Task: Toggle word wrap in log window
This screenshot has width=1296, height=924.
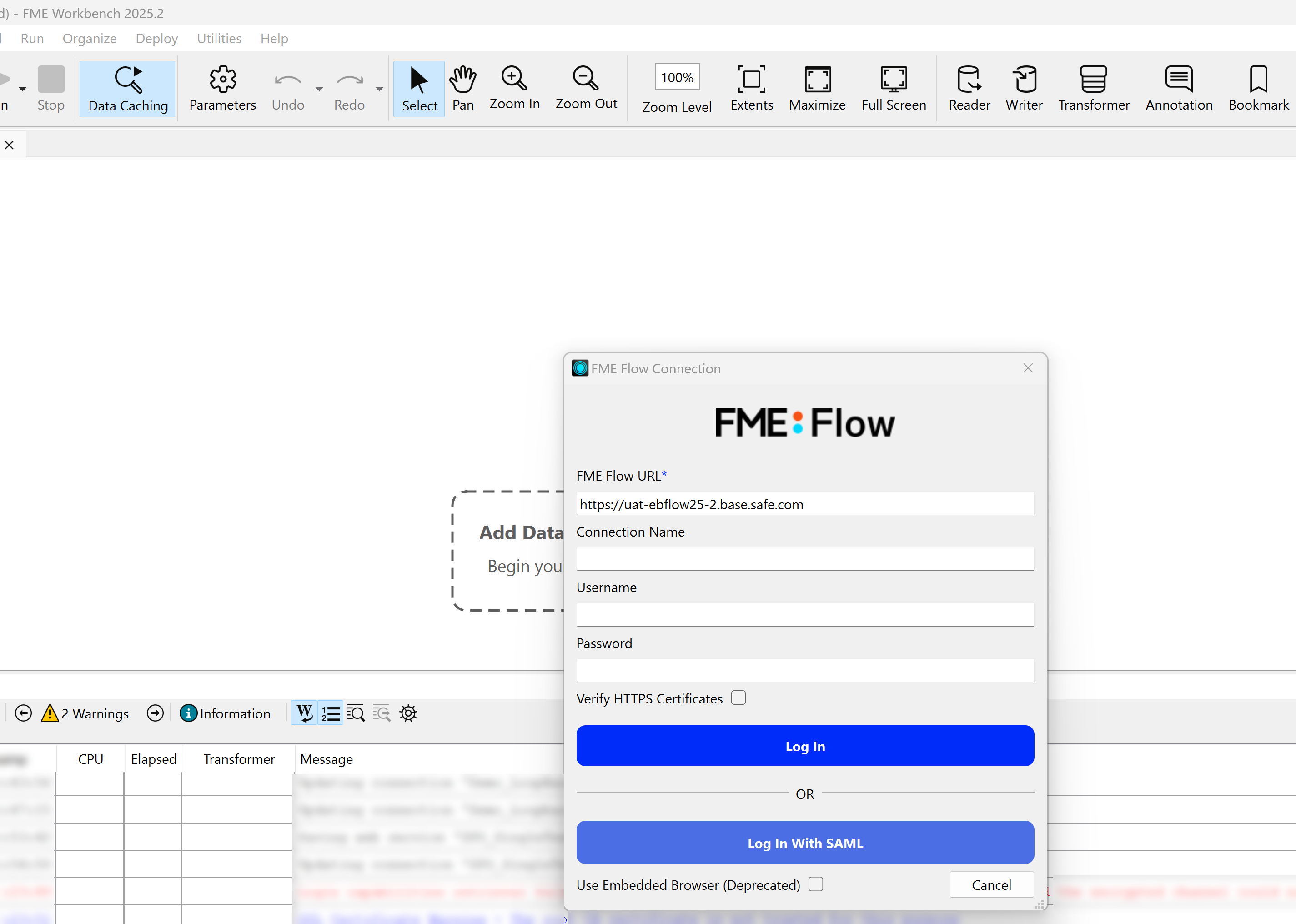Action: (305, 713)
